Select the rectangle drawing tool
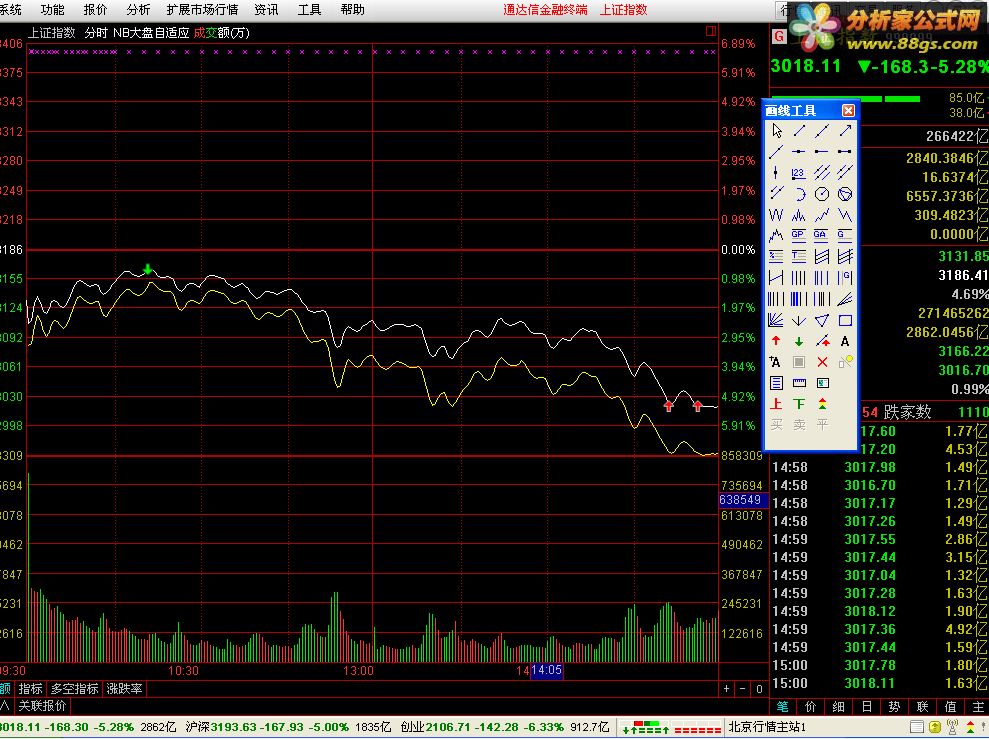 pyautogui.click(x=845, y=321)
